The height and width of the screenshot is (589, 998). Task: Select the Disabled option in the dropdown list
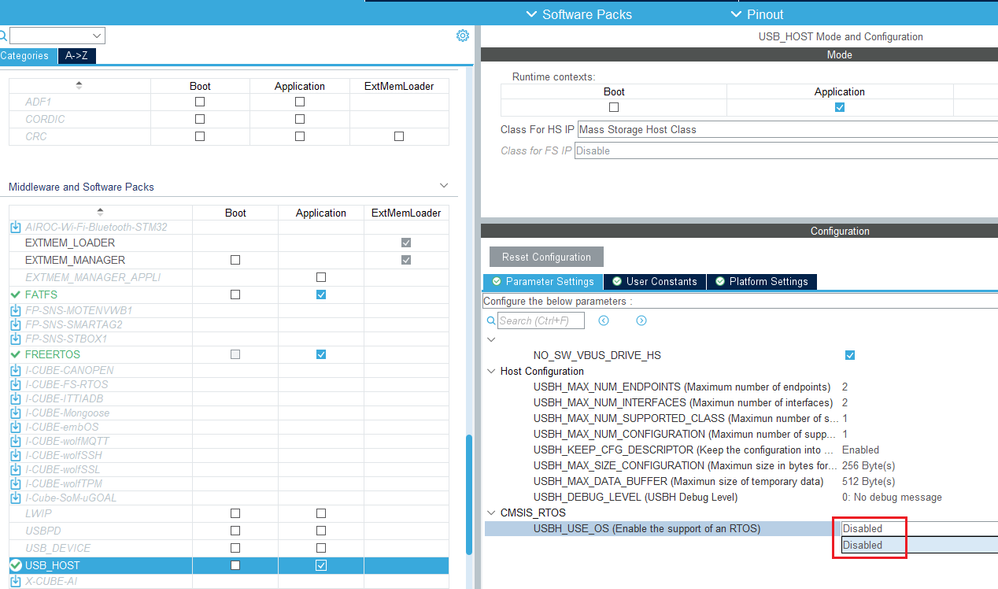tap(919, 545)
